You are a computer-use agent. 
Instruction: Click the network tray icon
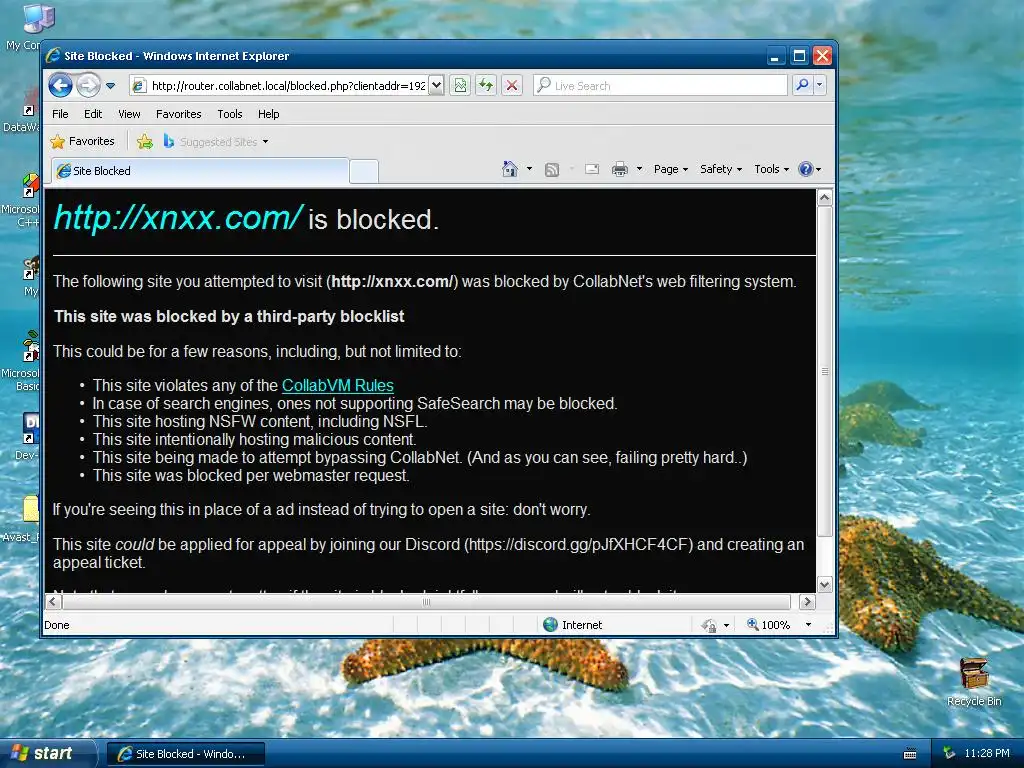point(948,754)
